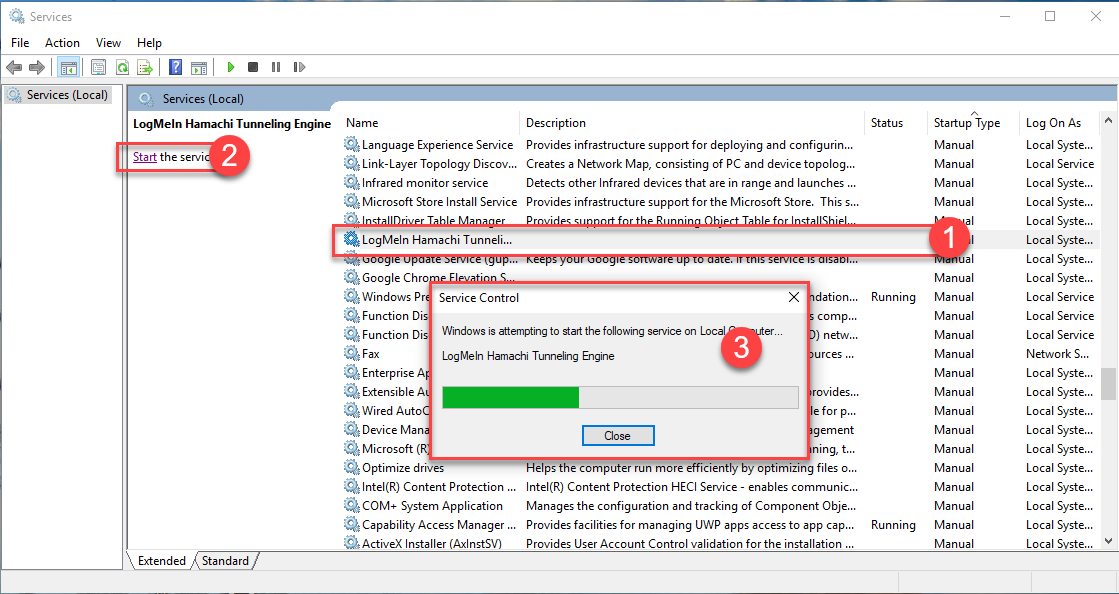Refresh the services list via toolbar icon

point(122,67)
